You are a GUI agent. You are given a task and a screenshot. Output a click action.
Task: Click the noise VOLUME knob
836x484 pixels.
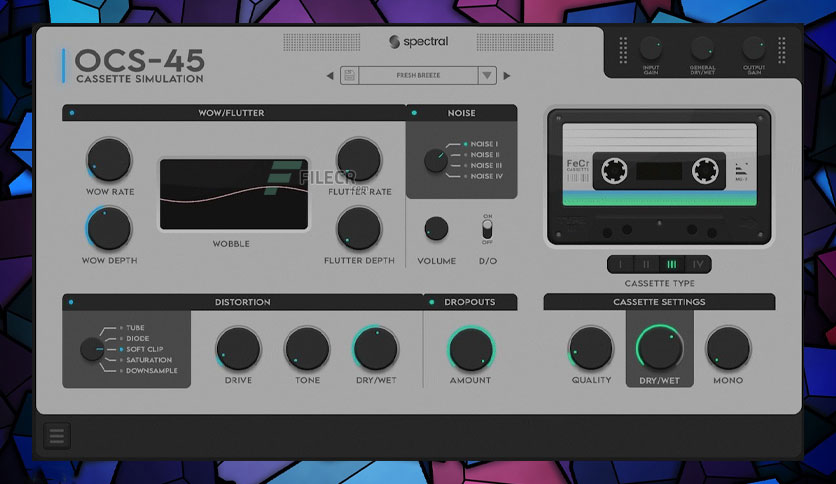coord(436,229)
